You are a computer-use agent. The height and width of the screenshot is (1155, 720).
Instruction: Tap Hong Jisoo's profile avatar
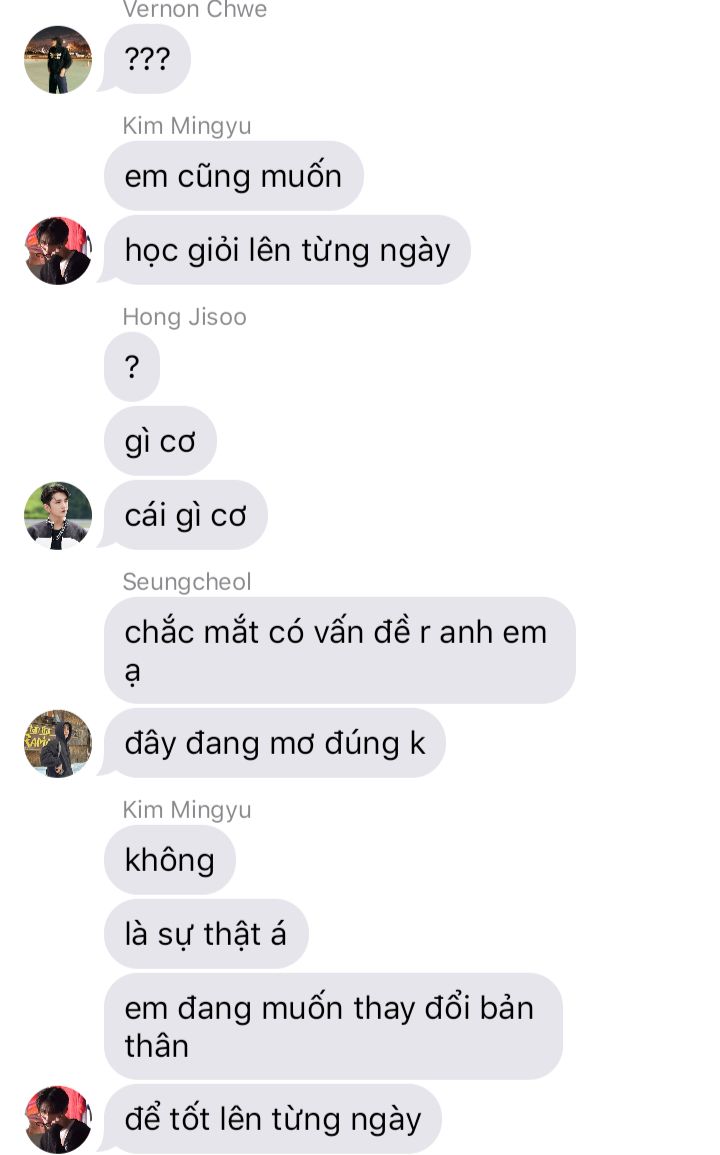click(58, 516)
